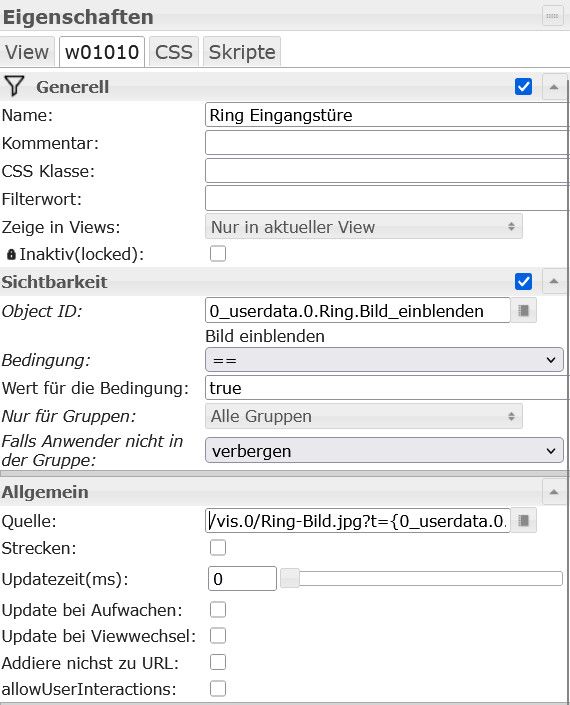The height and width of the screenshot is (705, 570).
Task: Toggle the Generell section checkbox
Action: [x=523, y=86]
